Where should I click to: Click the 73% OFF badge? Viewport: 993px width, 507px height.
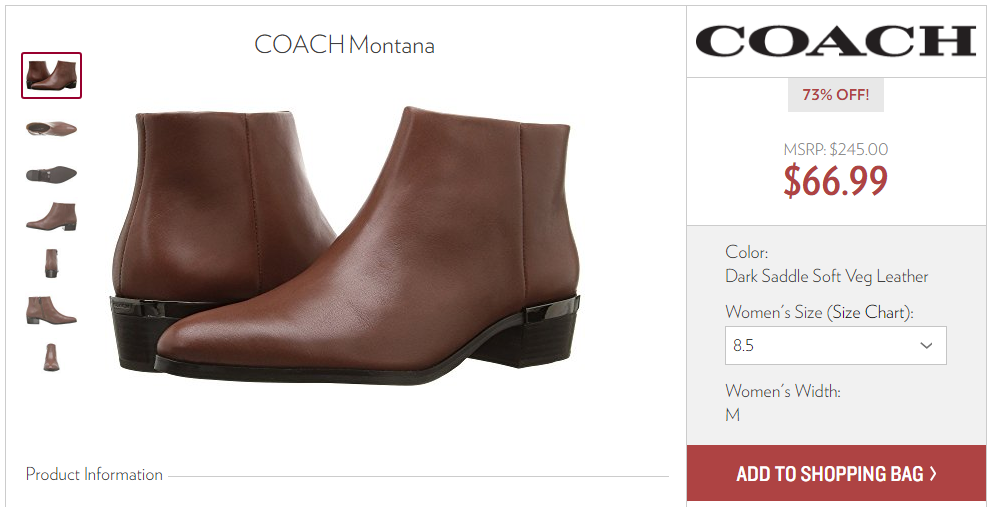836,95
